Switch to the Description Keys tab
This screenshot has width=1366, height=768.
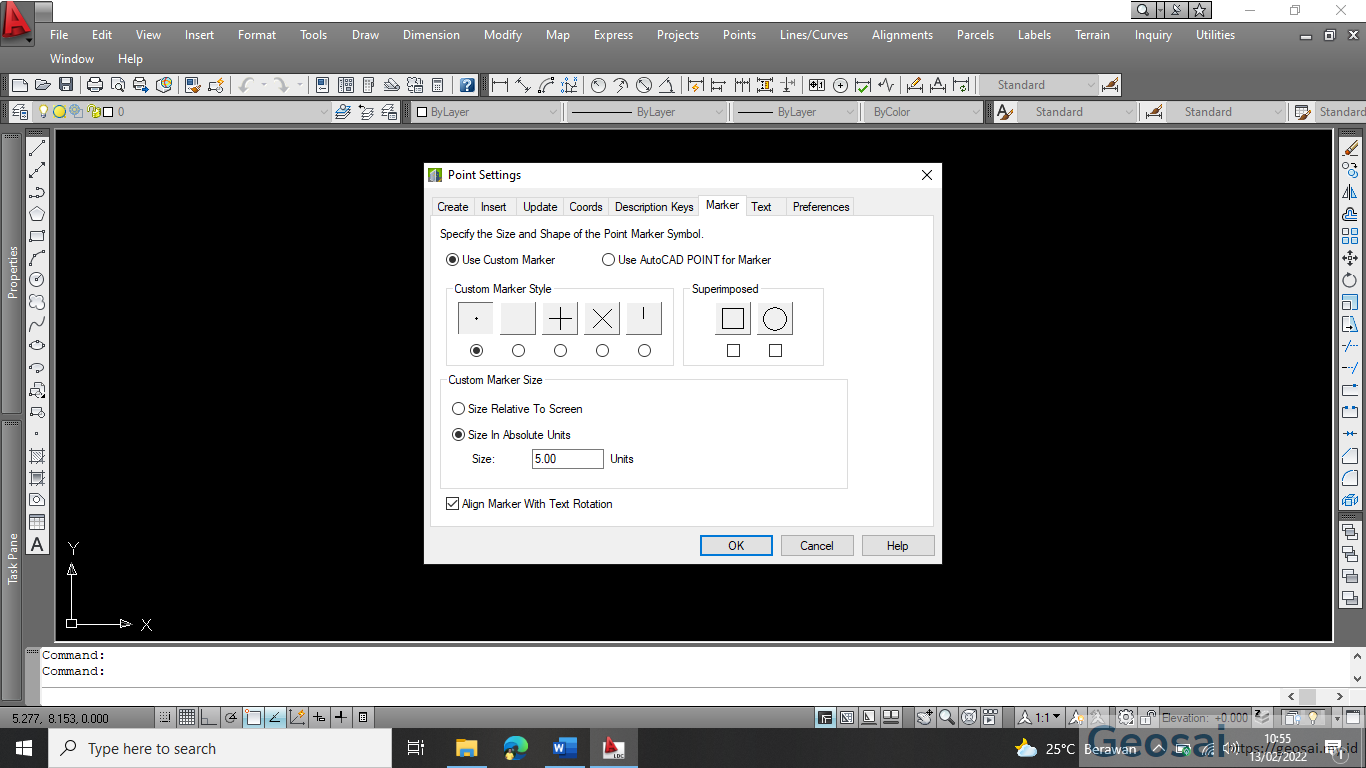coord(653,207)
